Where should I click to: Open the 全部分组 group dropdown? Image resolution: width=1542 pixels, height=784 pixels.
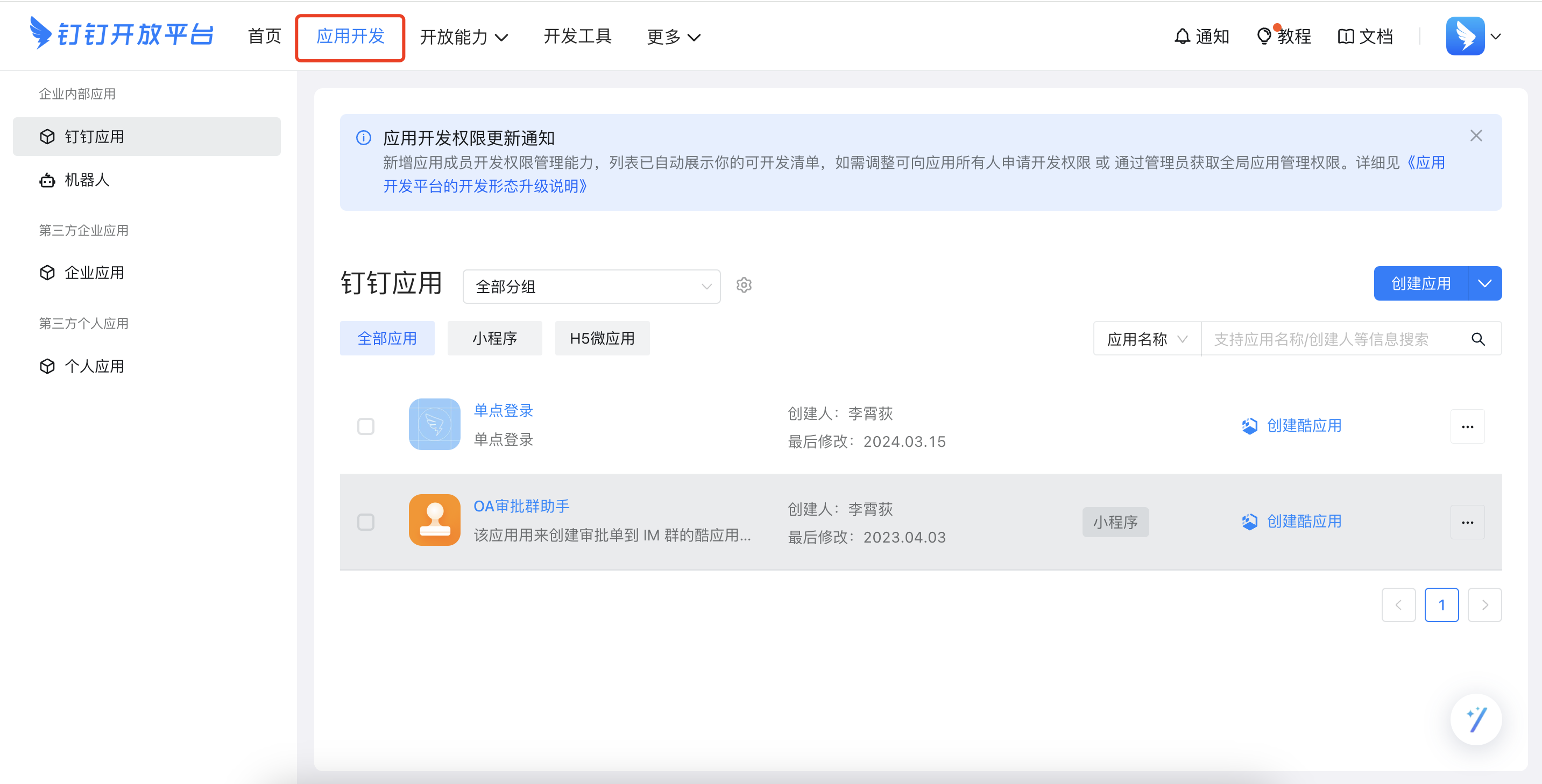point(591,287)
